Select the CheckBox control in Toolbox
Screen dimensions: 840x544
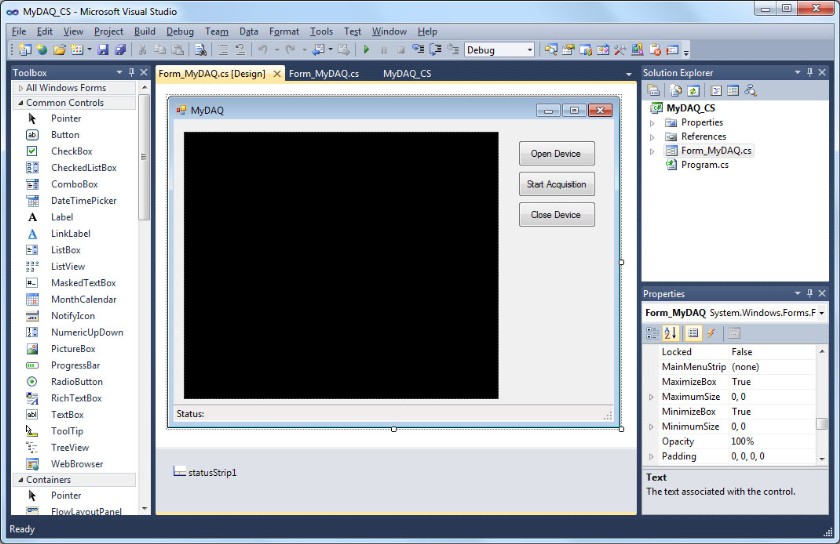click(72, 152)
